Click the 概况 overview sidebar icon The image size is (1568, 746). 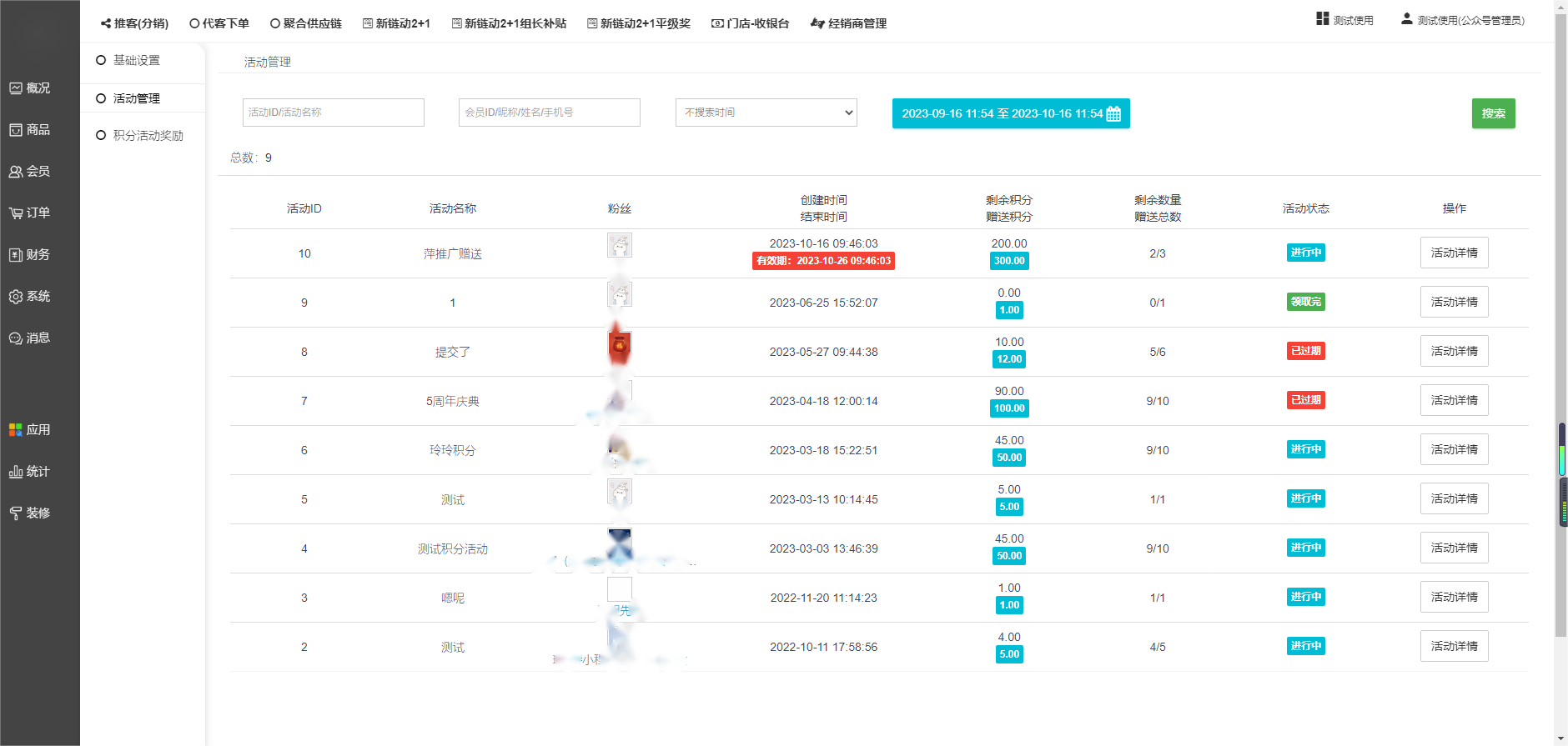pos(16,88)
